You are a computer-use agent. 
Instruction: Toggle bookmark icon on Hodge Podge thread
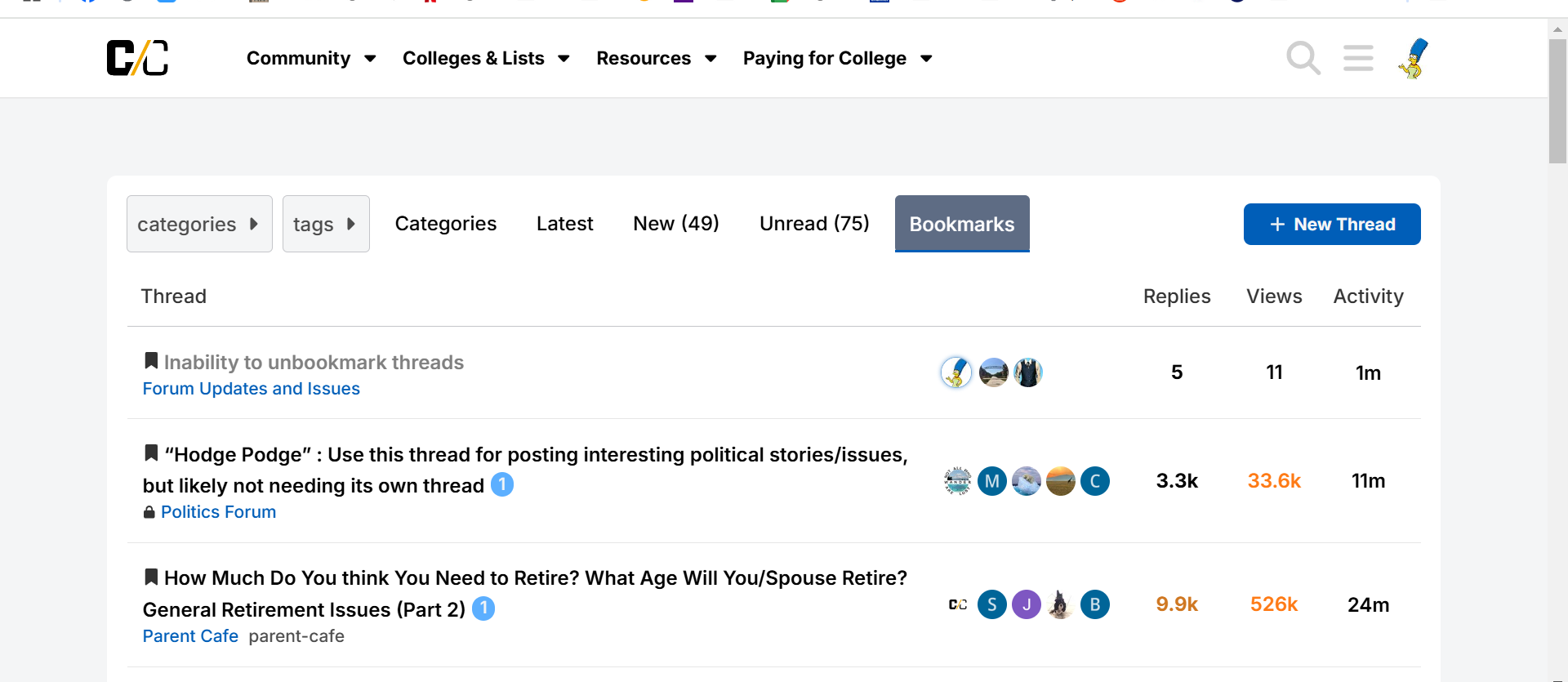pyautogui.click(x=151, y=453)
